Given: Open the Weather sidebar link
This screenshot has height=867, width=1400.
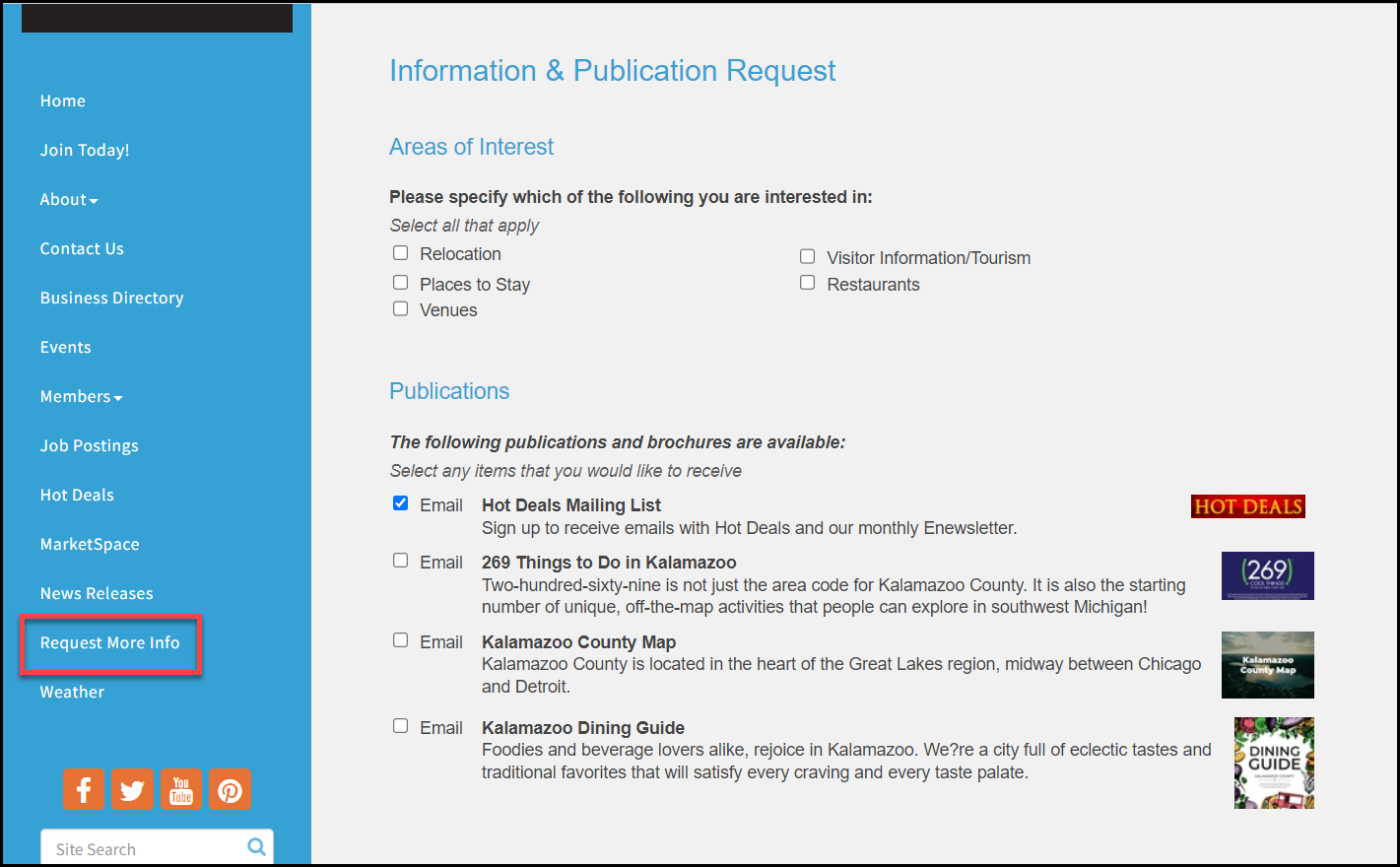Looking at the screenshot, I should point(72,692).
